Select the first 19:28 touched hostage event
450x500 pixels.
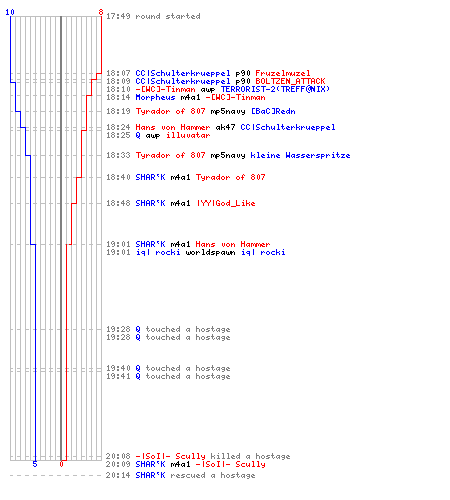[x=168, y=329]
